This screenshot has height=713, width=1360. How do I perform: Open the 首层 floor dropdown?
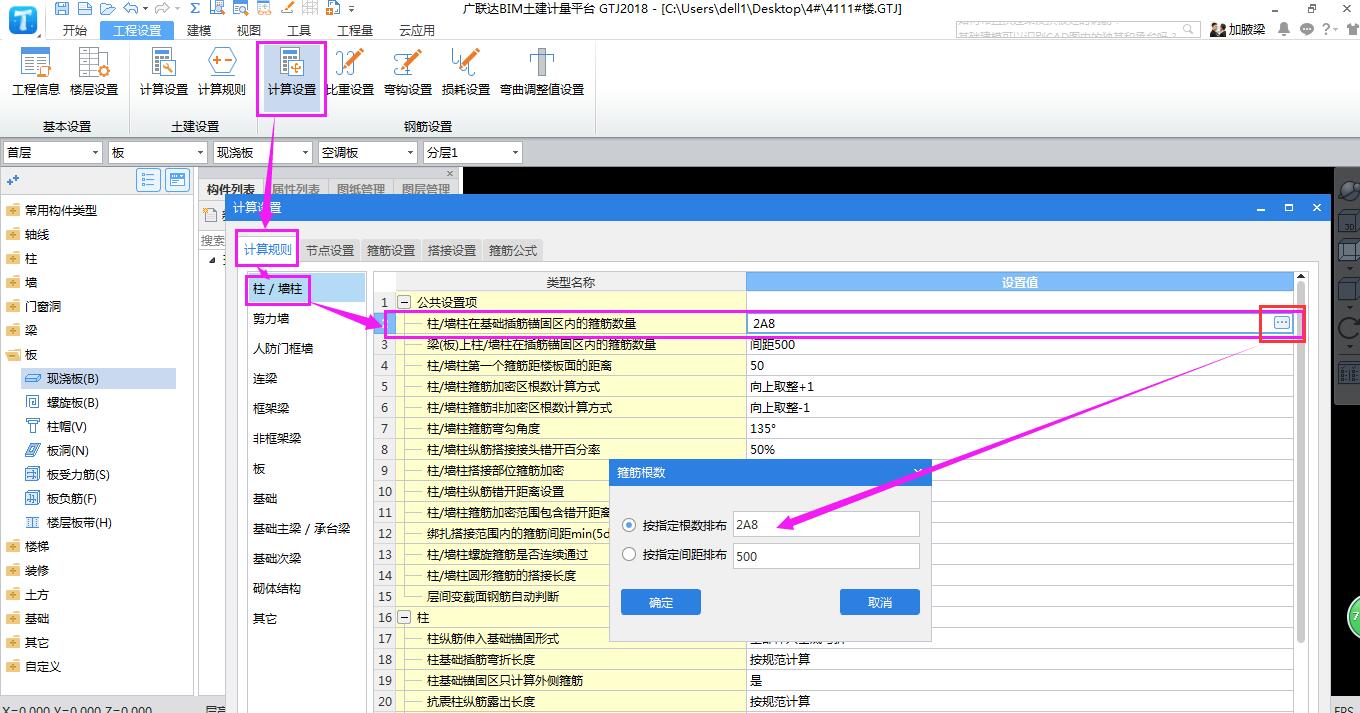(x=53, y=152)
